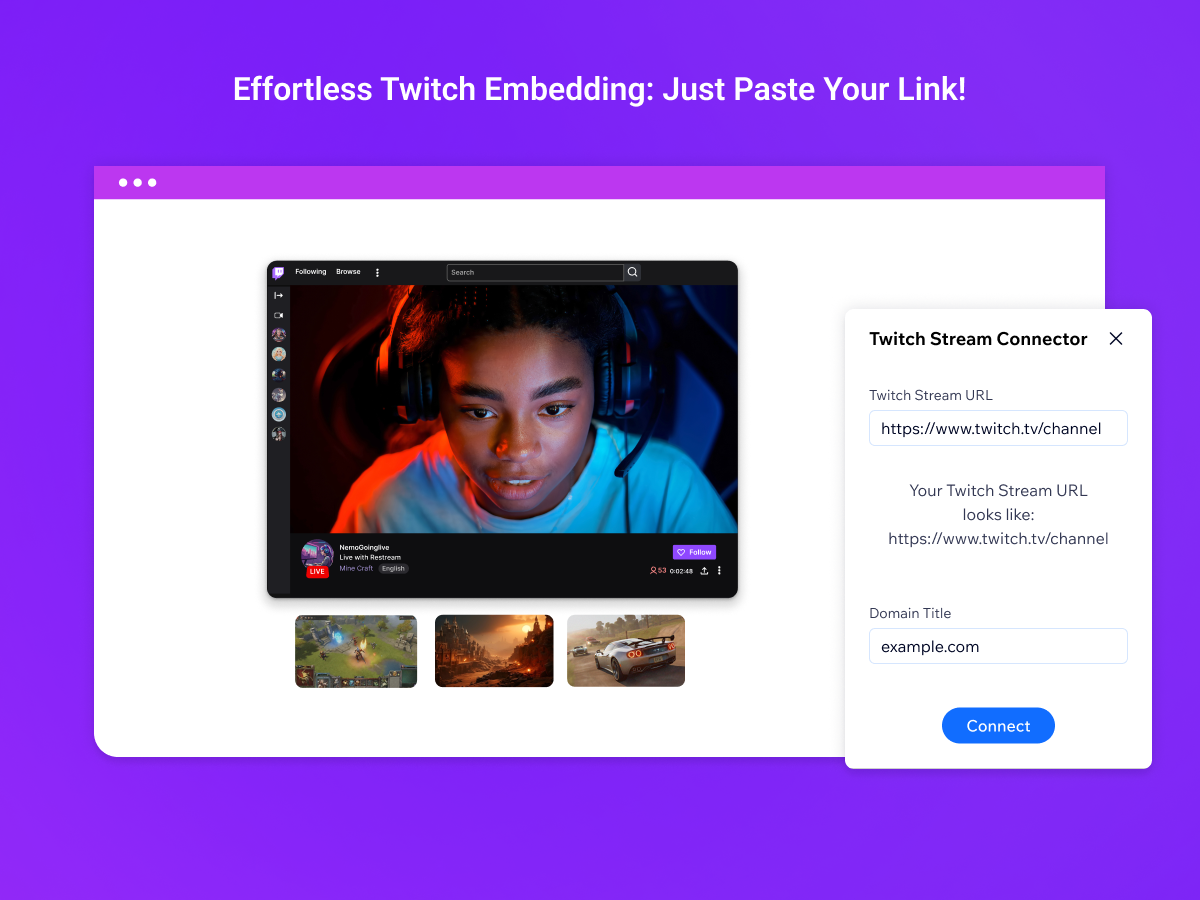Click the share upload icon
The height and width of the screenshot is (900, 1200).
click(704, 571)
